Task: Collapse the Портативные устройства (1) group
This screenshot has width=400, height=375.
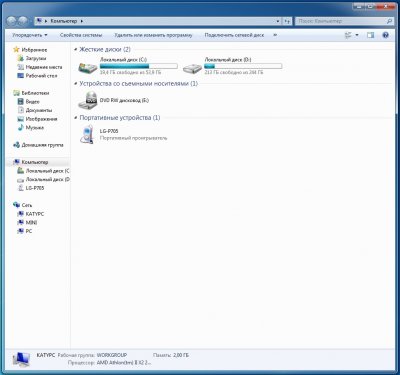Action: coord(76,118)
